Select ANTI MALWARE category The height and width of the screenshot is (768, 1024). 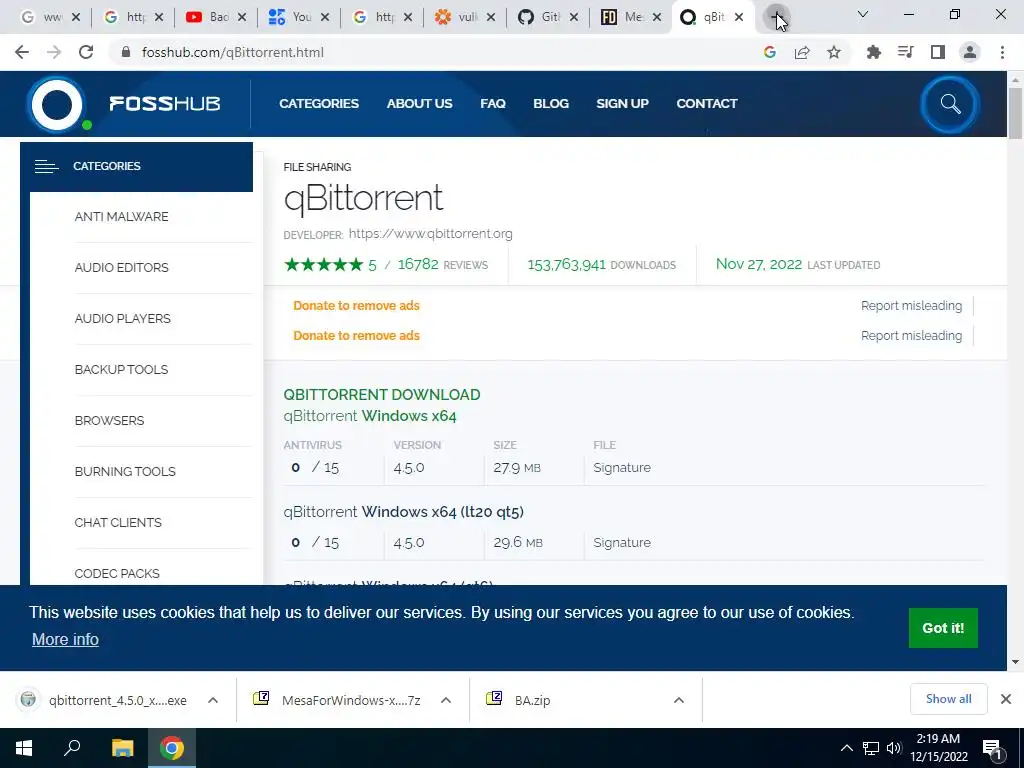pos(121,217)
